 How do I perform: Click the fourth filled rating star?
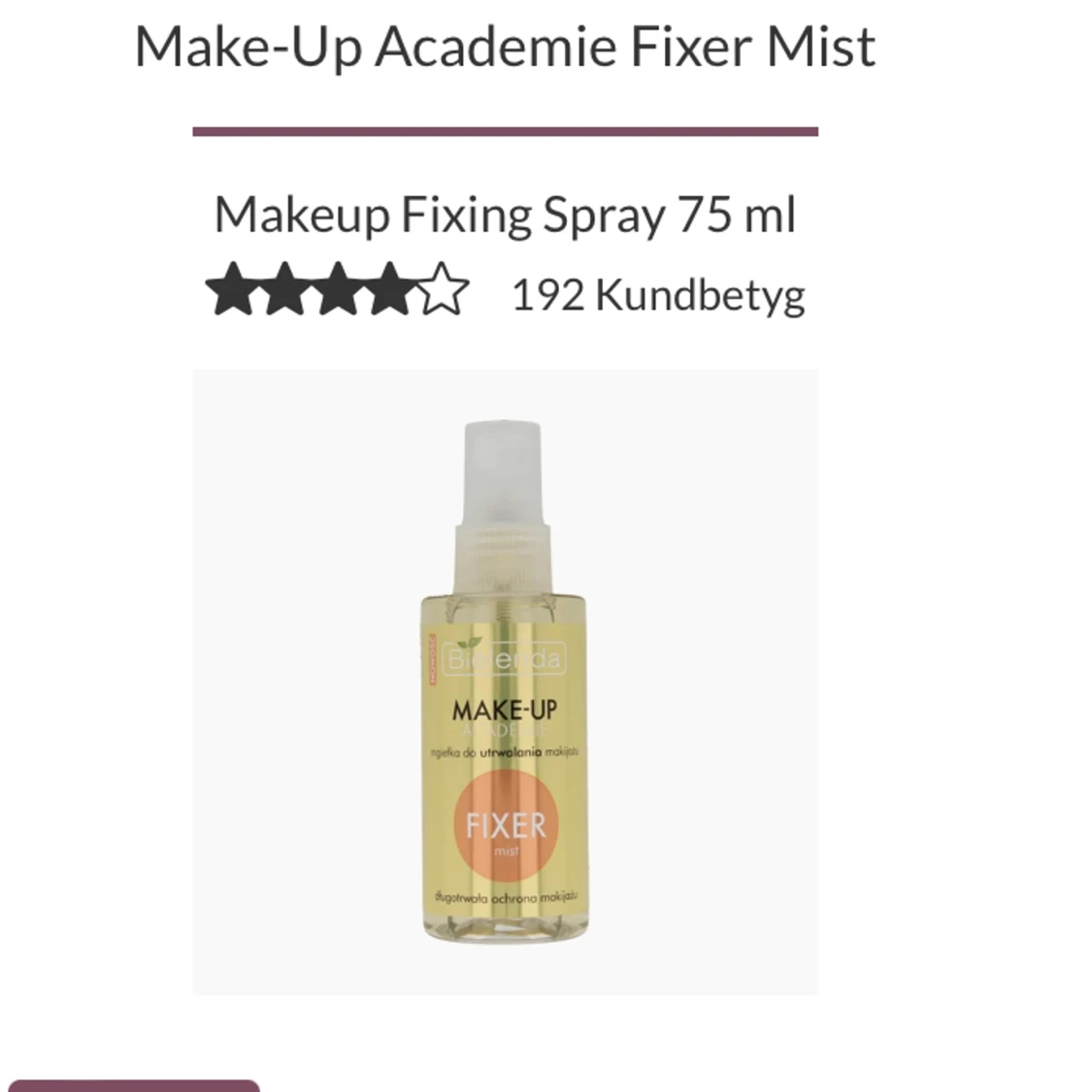(389, 289)
